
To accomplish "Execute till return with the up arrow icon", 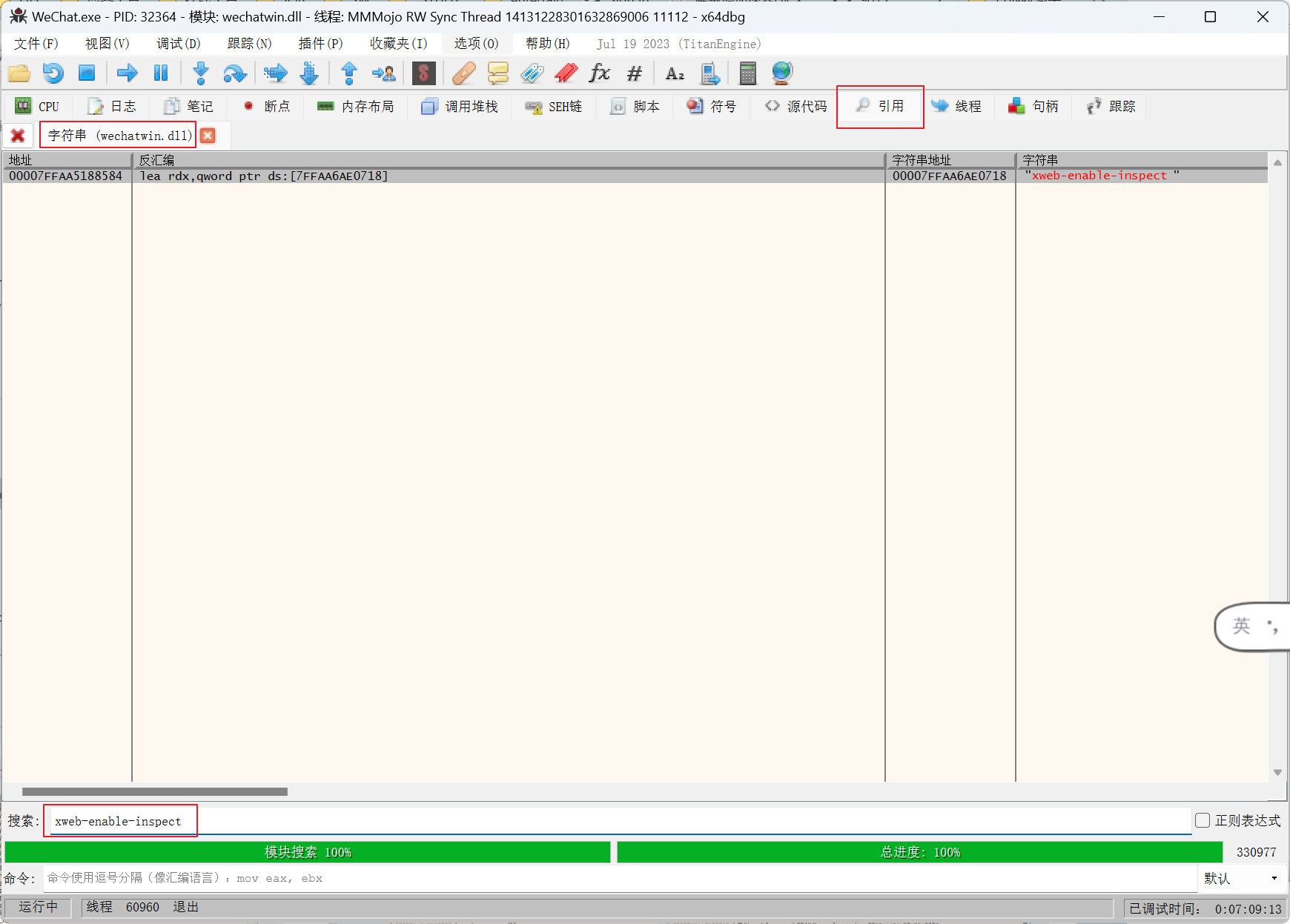I will tap(349, 73).
